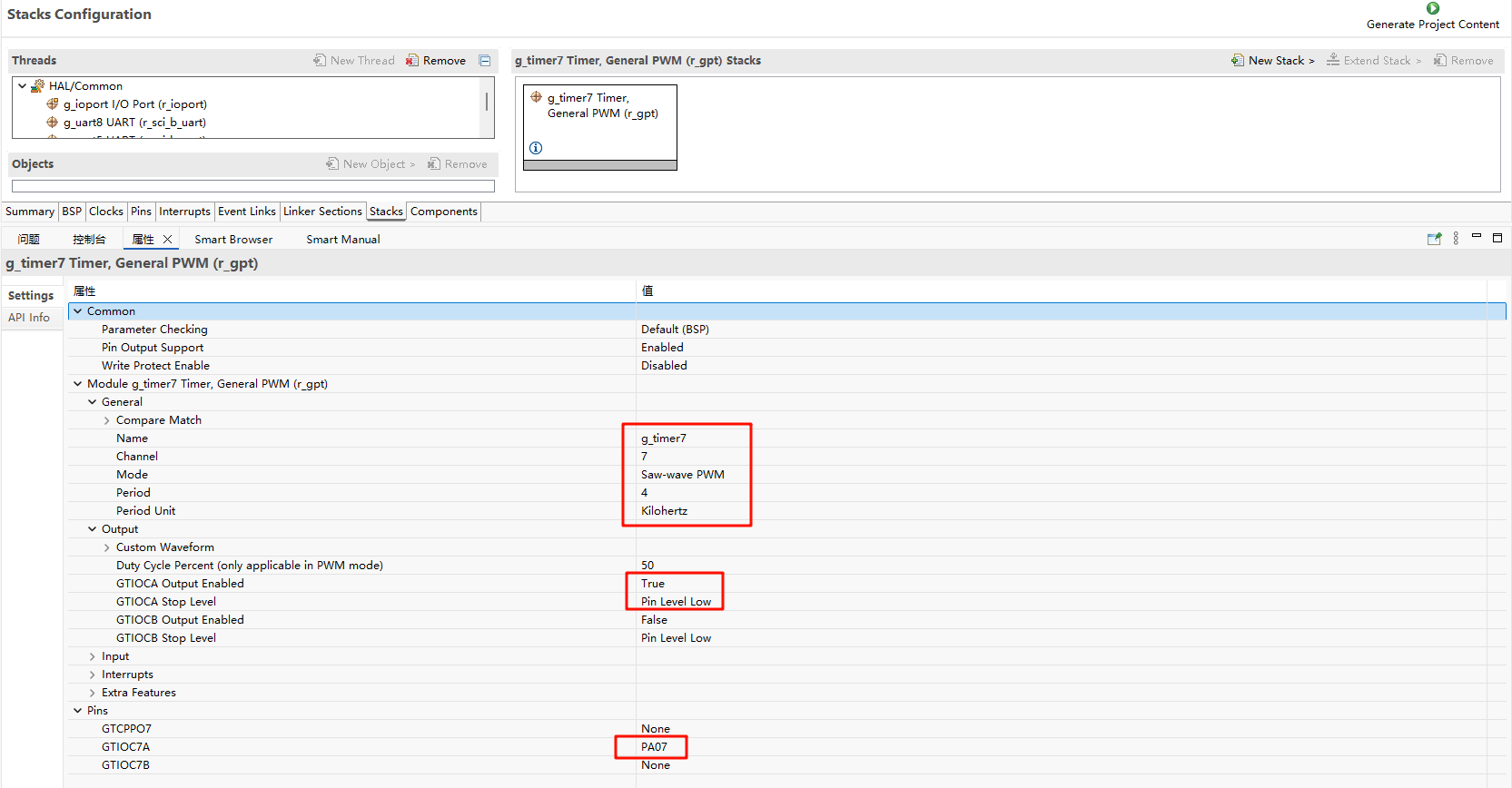Open the properties view three-dot menu
This screenshot has width=1512, height=788.
tap(1456, 238)
